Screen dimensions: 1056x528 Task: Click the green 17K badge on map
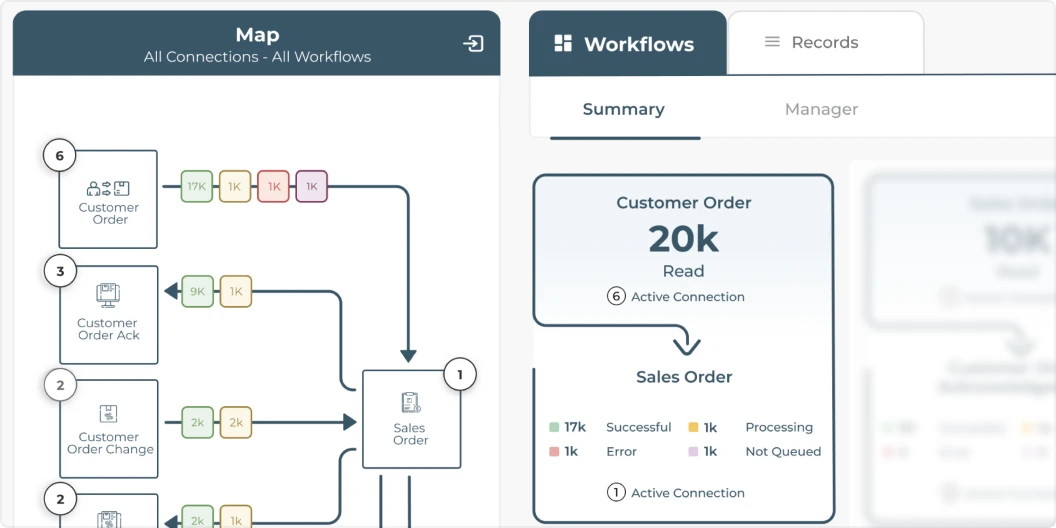[x=197, y=187]
